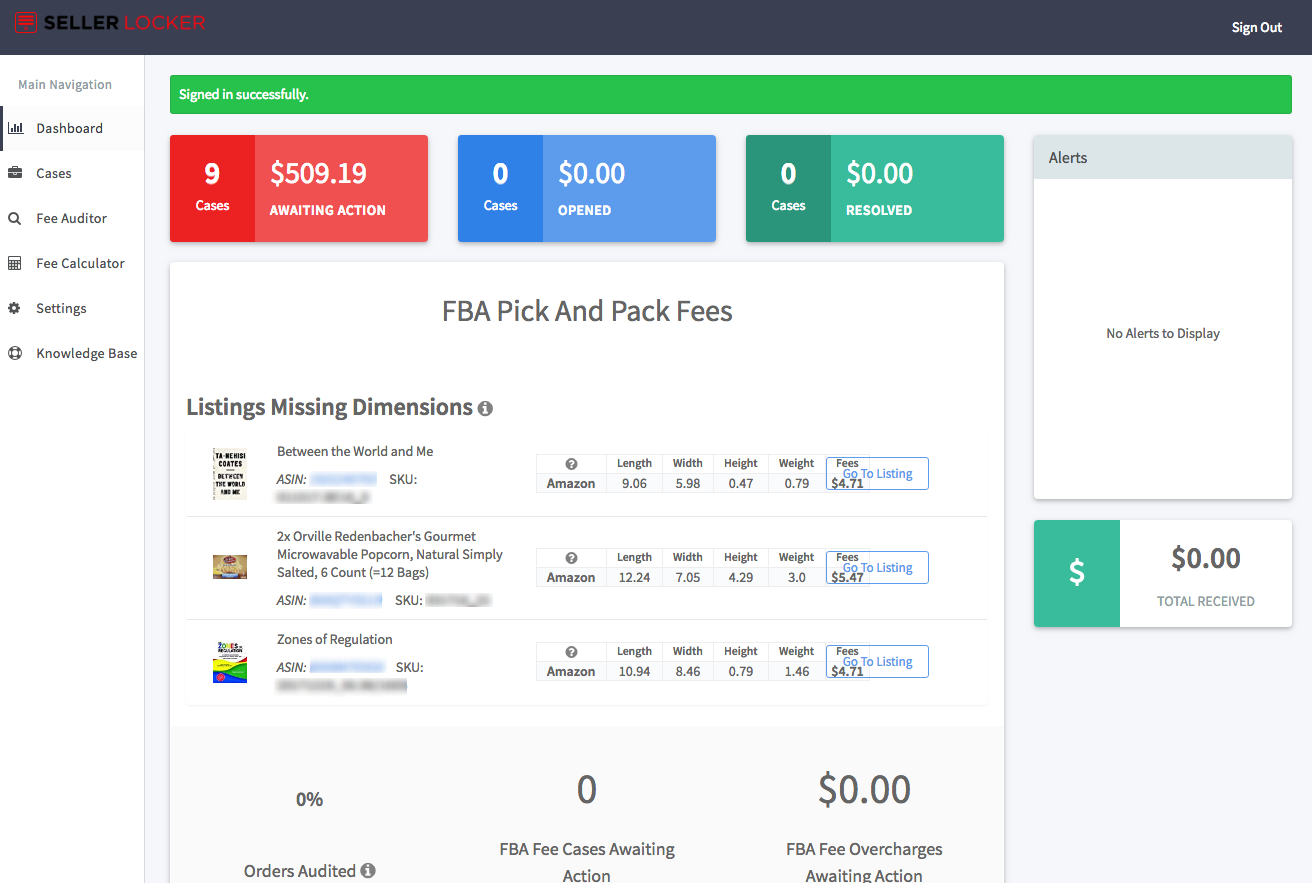
Task: Click the dollar icon on Total Received card
Action: click(x=1077, y=573)
